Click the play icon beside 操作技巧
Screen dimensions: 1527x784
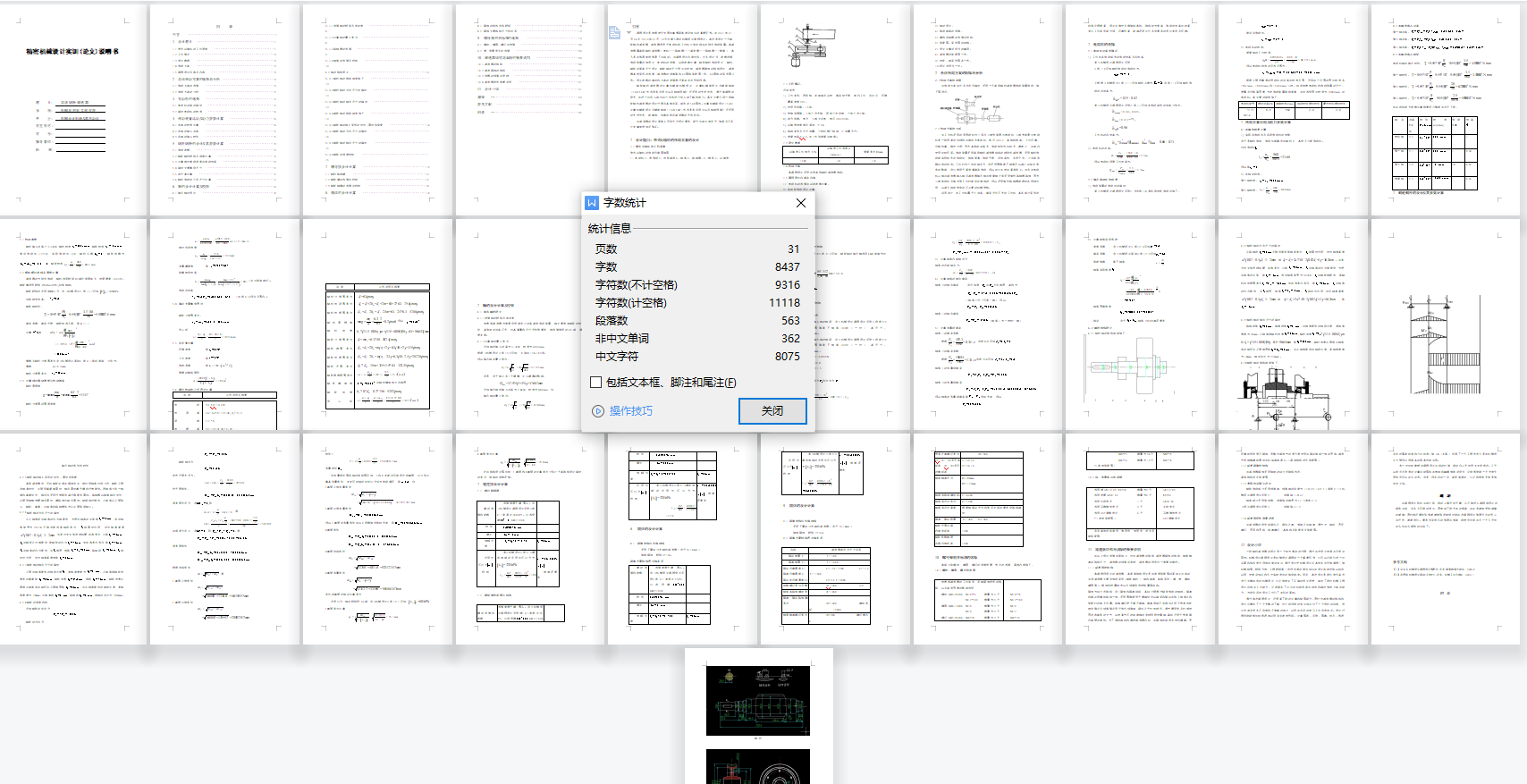click(598, 411)
